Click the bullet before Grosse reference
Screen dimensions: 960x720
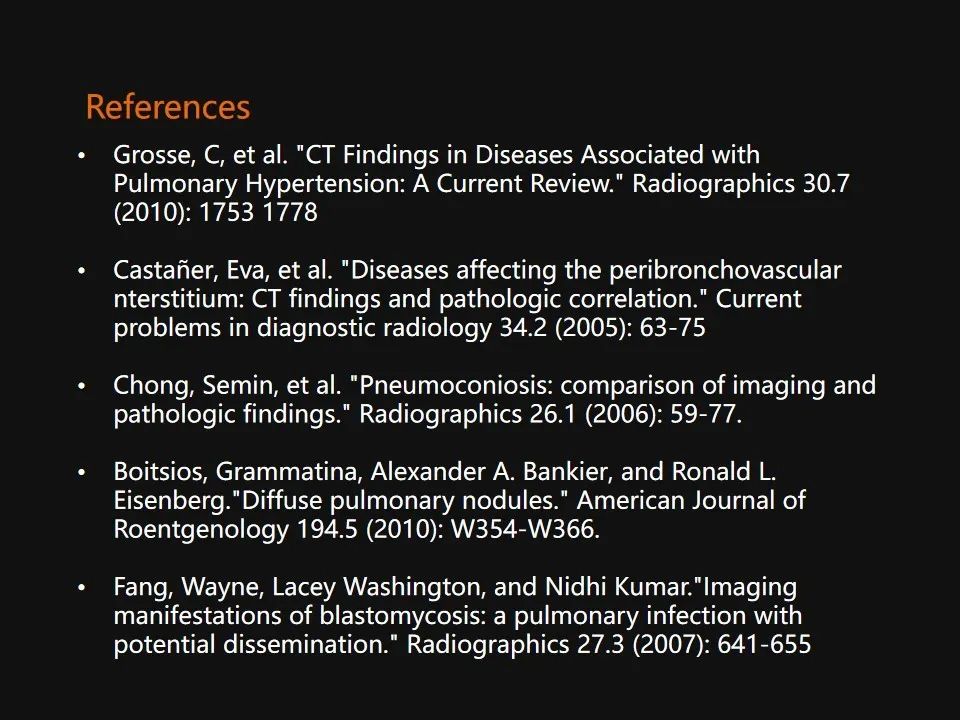click(x=82, y=156)
